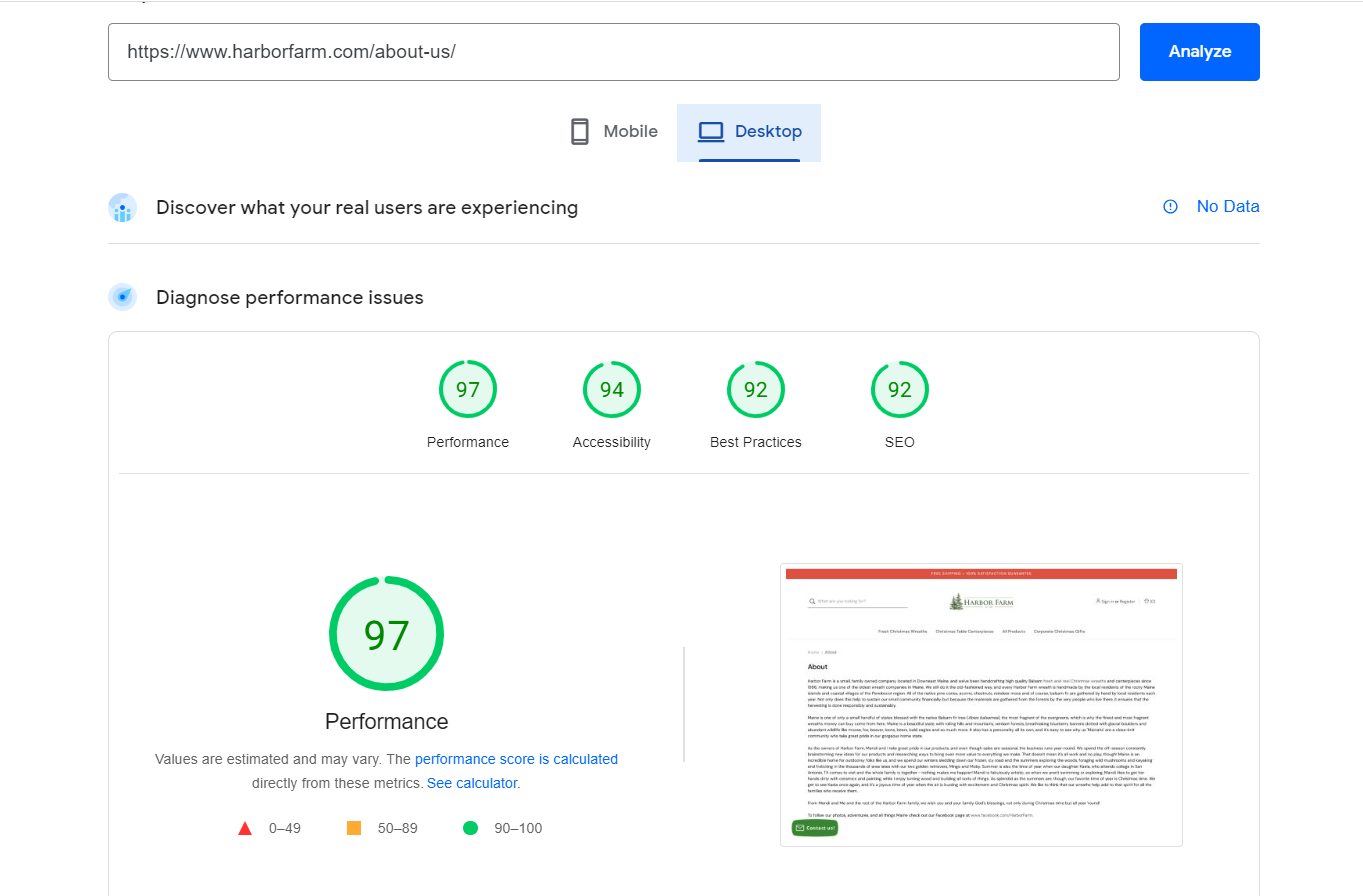Click the 50–89 legend text

pos(397,828)
